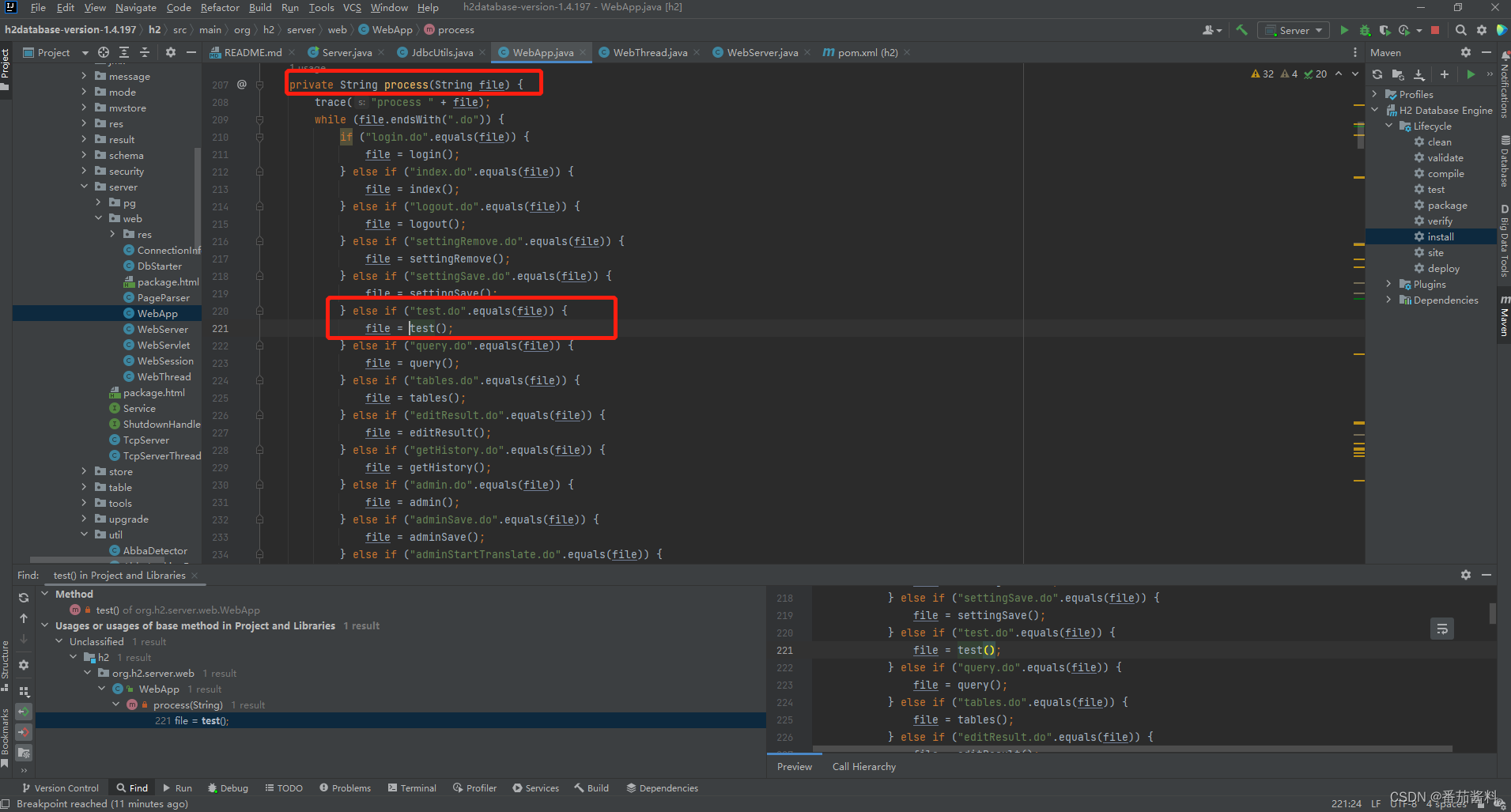Image resolution: width=1511 pixels, height=812 pixels.
Task: Open the Terminal tool window
Action: tap(412, 787)
